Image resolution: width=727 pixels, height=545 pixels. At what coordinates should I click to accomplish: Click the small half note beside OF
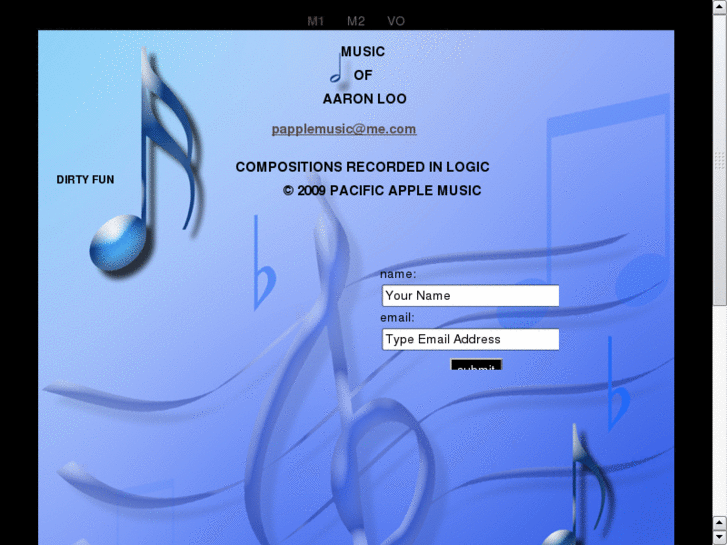pyautogui.click(x=336, y=70)
